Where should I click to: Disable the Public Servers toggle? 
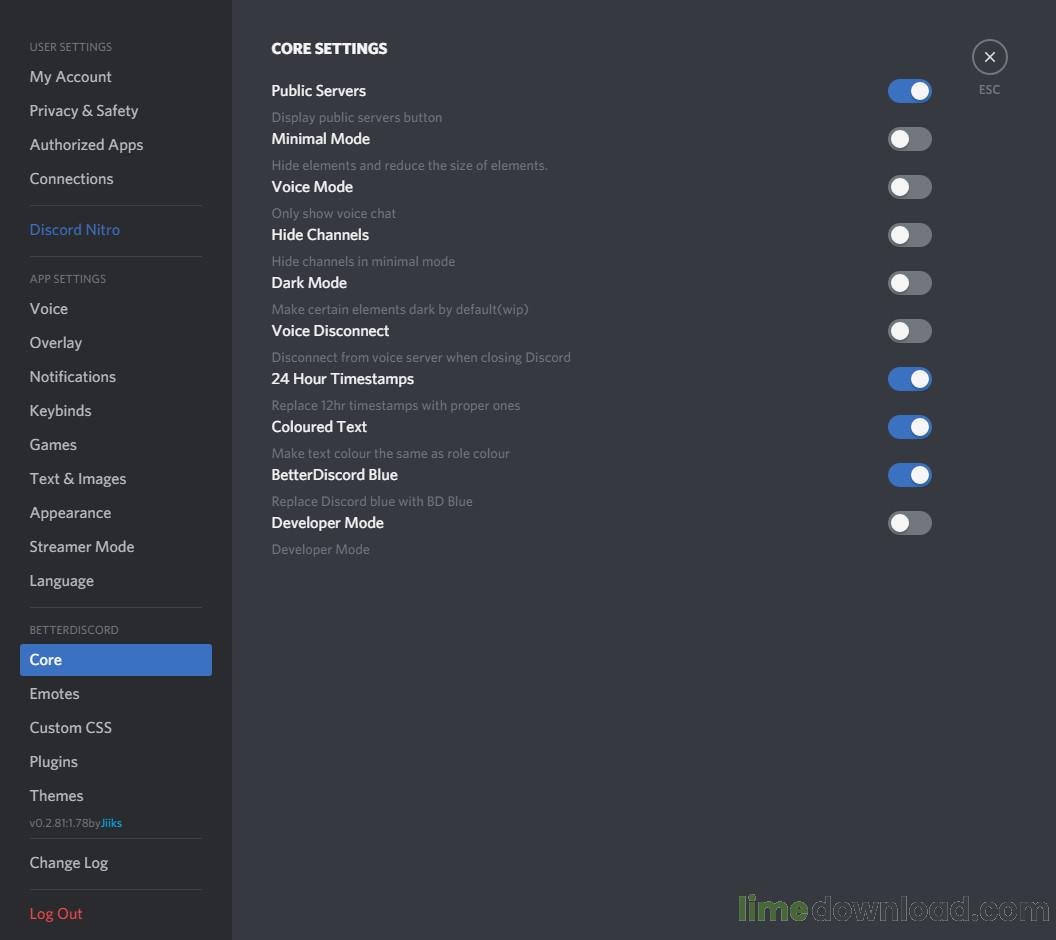tap(909, 91)
